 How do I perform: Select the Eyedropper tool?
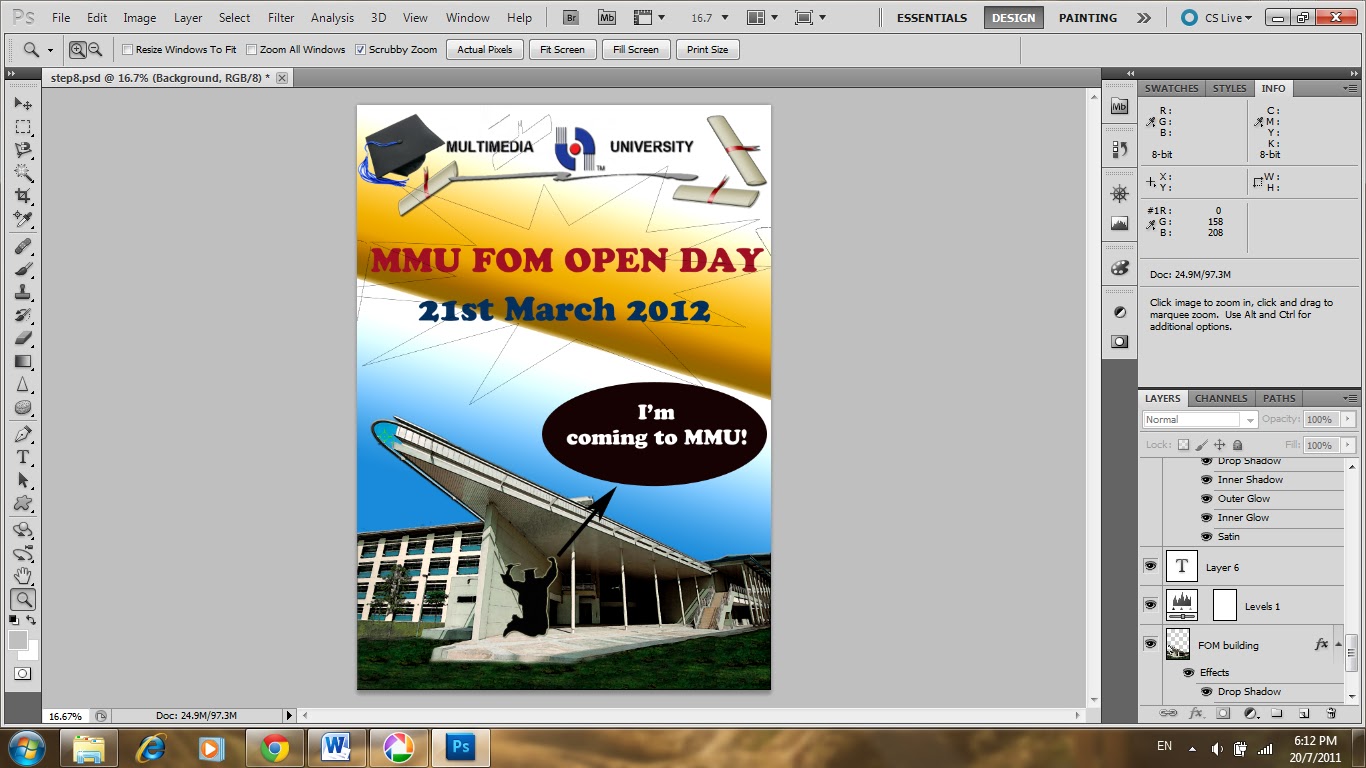click(x=23, y=219)
